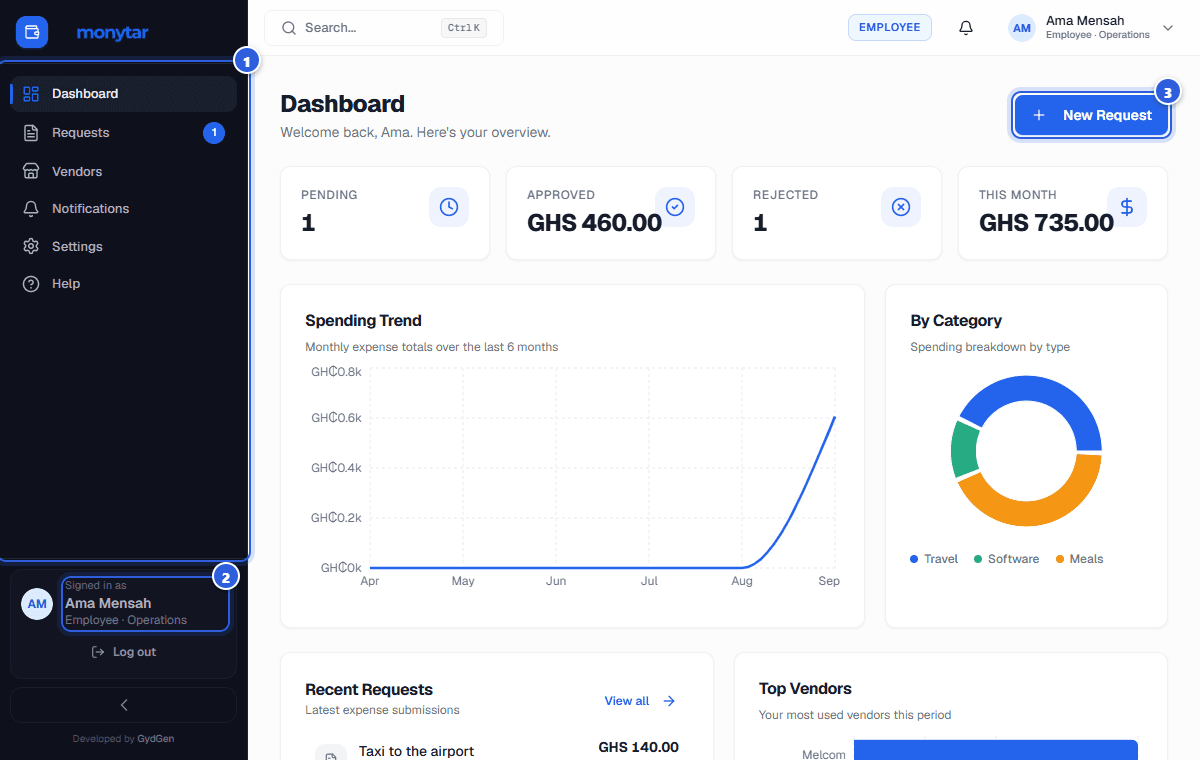
Task: Click the Ctrl K shortcut hint
Action: (464, 28)
